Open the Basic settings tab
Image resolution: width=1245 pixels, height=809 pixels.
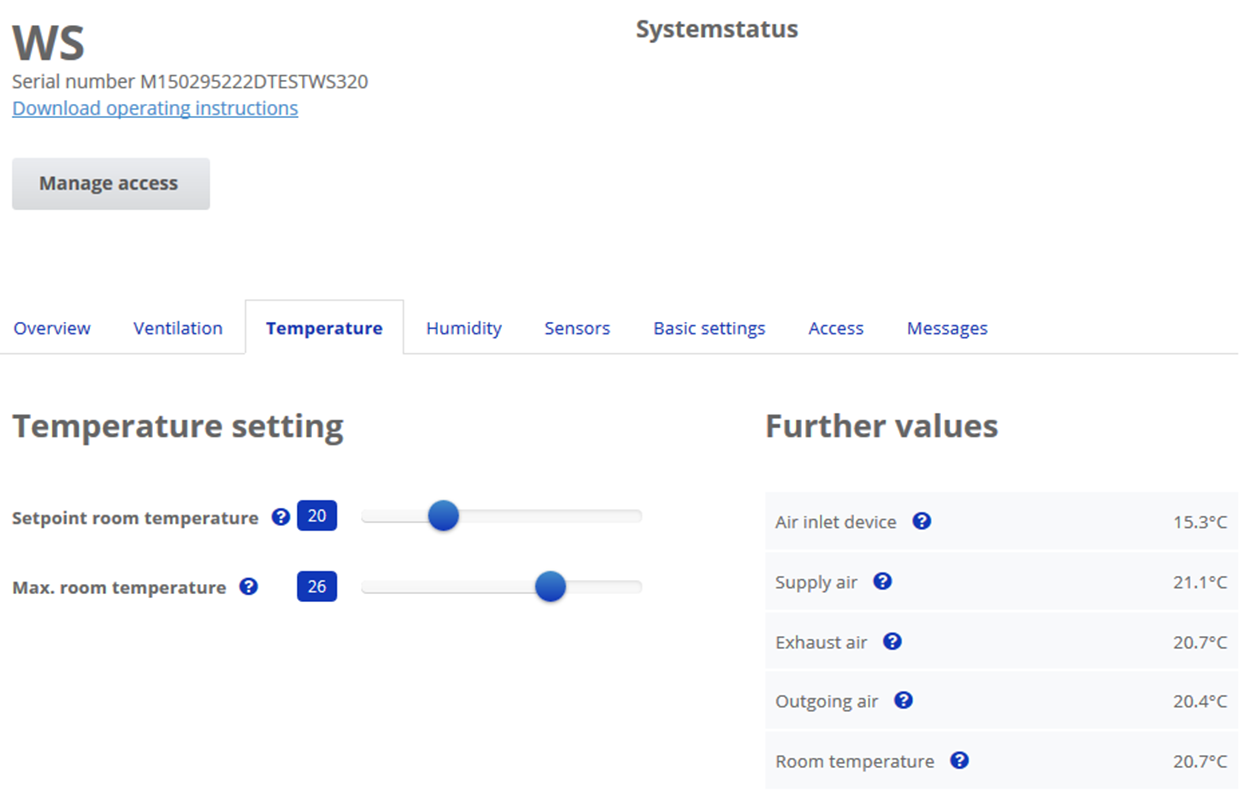coord(709,328)
